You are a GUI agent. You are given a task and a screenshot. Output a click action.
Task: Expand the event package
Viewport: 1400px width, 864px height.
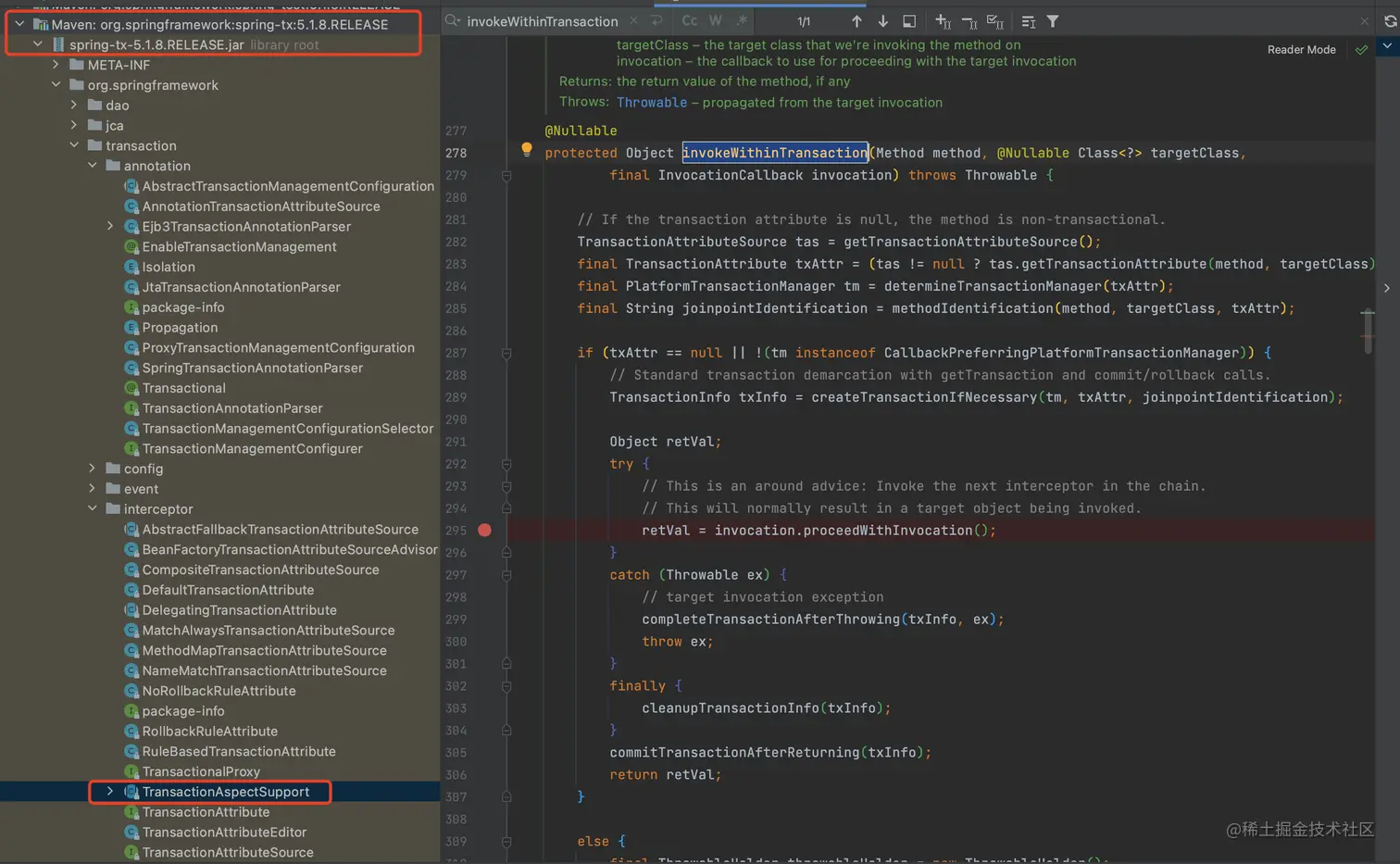pyautogui.click(x=93, y=489)
